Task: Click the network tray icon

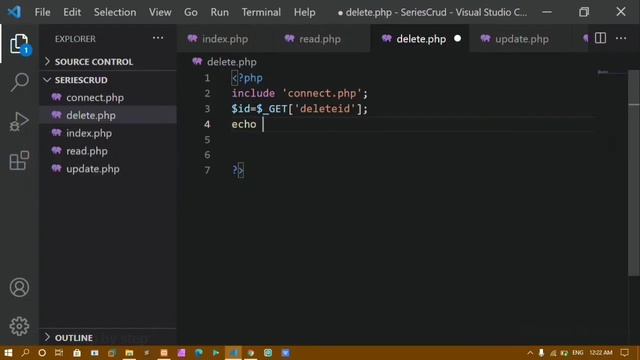Action: (553, 353)
